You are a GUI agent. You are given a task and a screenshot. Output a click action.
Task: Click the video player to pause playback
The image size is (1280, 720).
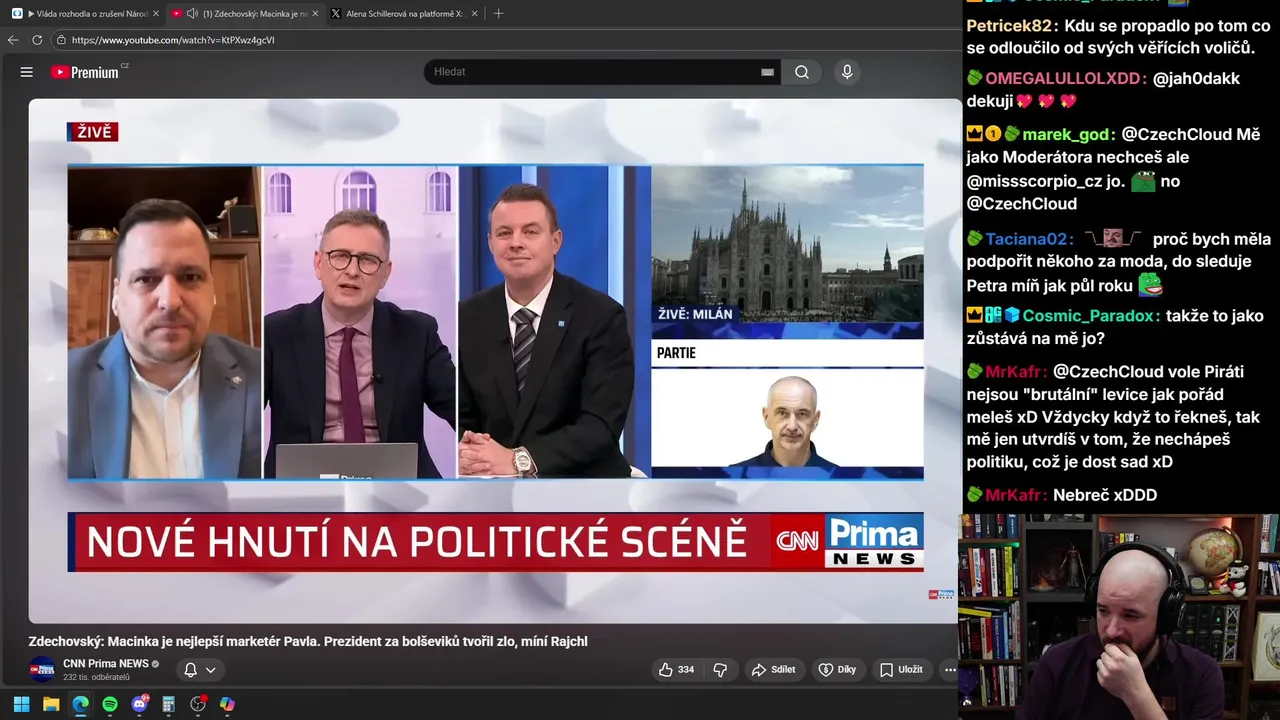[495, 360]
